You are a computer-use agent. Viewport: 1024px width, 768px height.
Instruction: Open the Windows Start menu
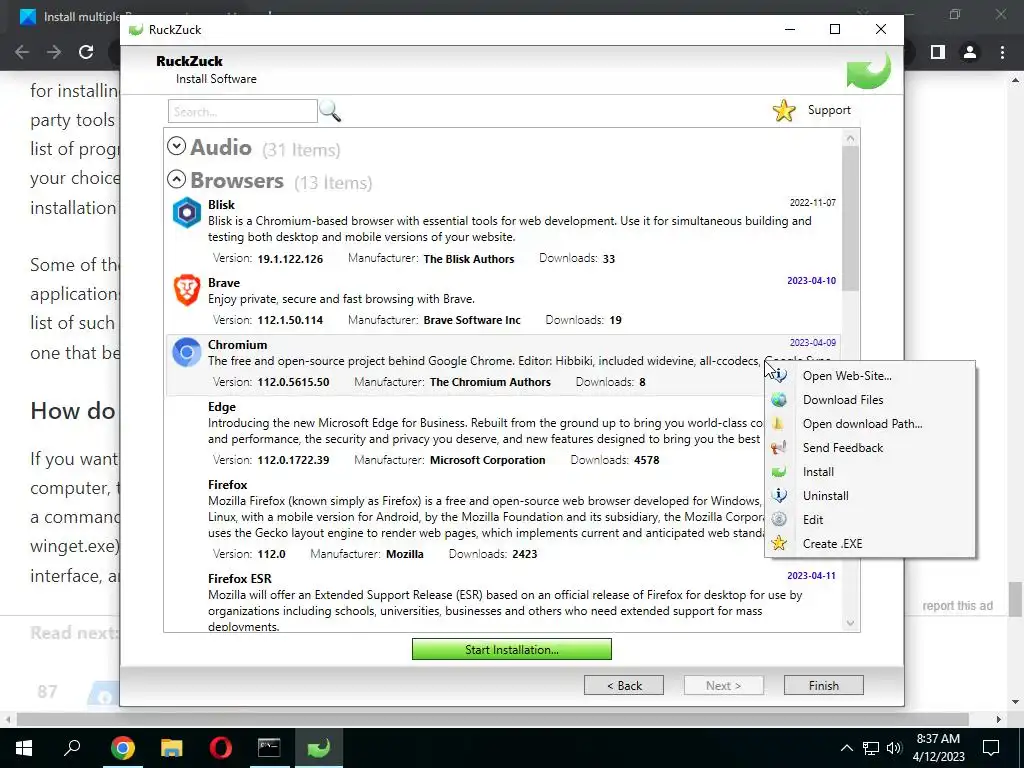point(24,748)
